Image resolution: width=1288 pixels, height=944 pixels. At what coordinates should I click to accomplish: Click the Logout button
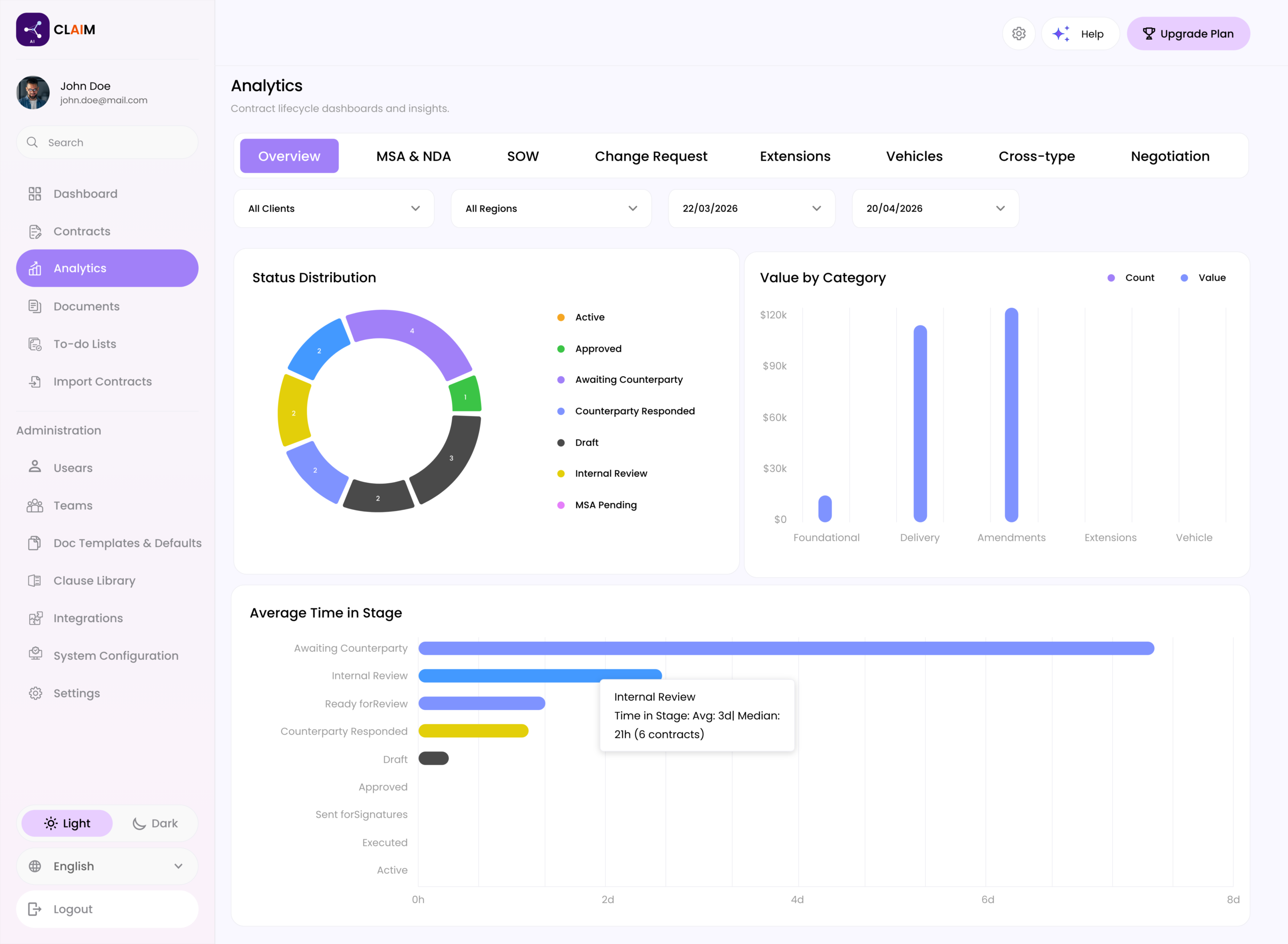107,909
